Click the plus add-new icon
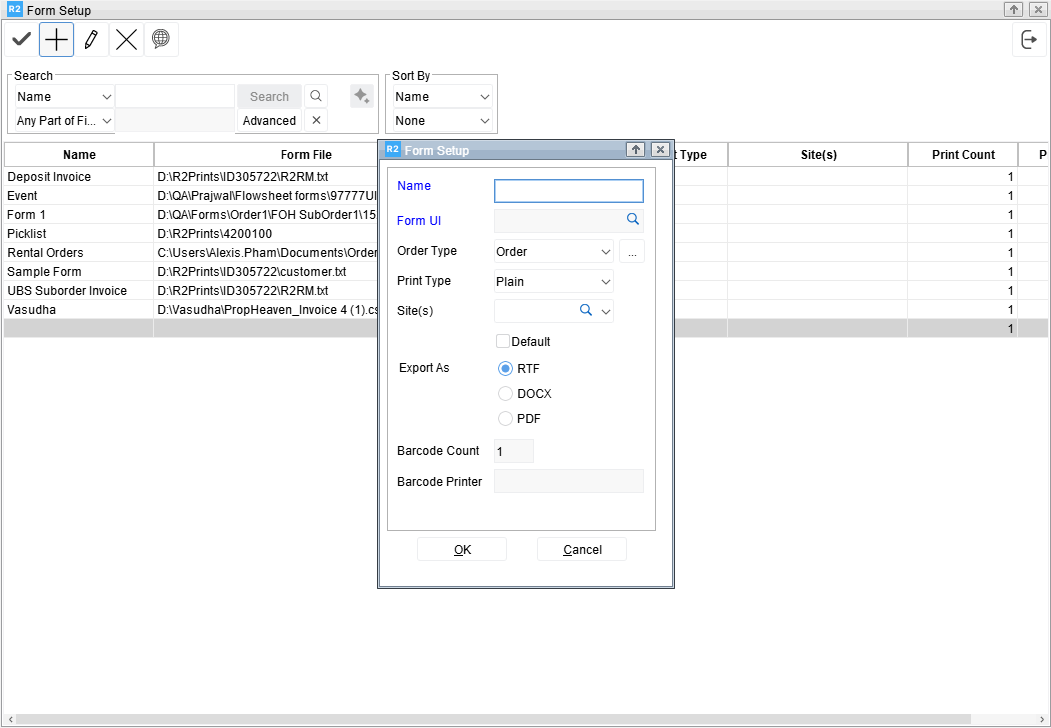Screen dimensions: 1051x728 point(57,40)
